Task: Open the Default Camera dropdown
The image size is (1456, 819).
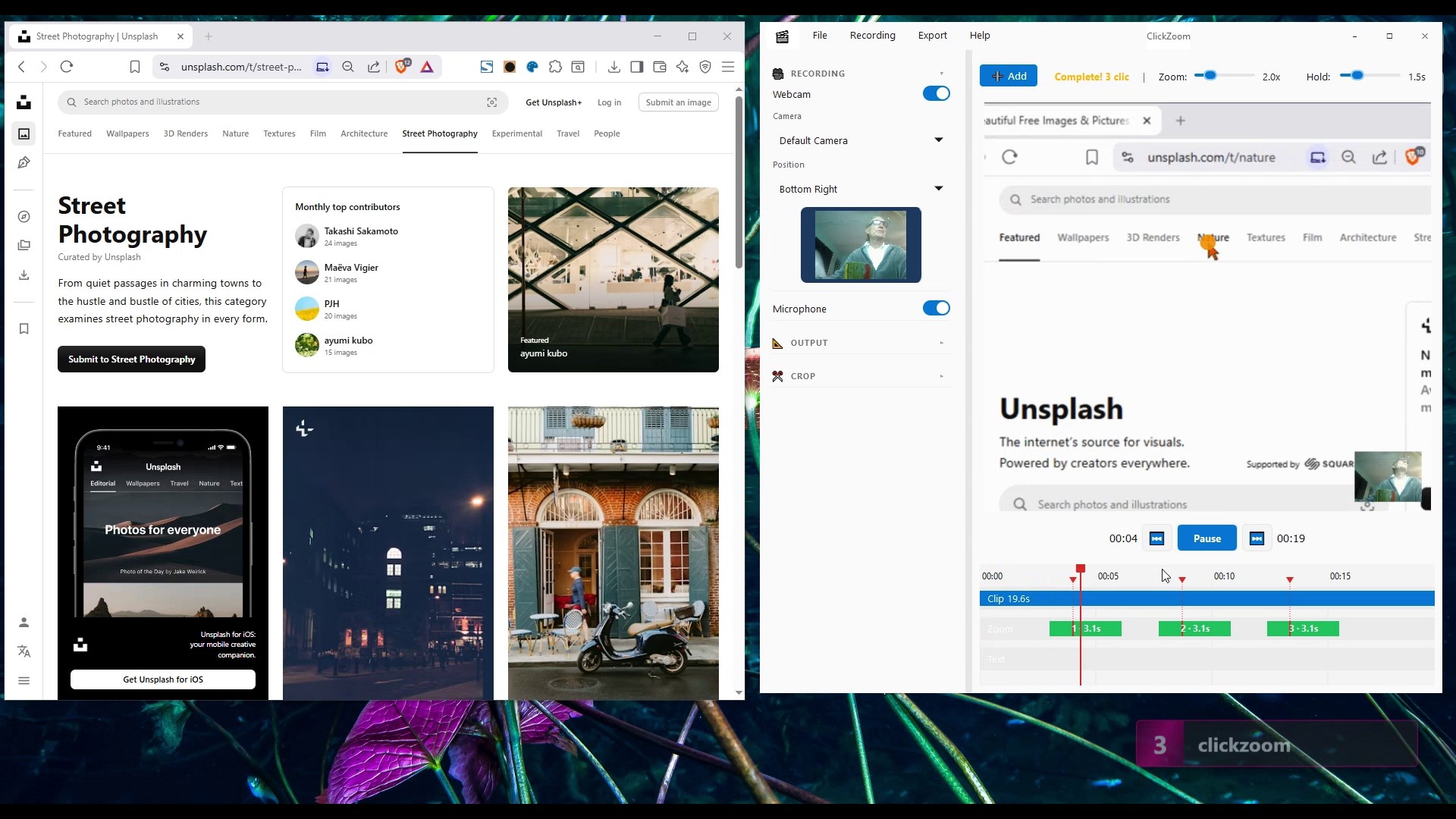Action: click(861, 140)
